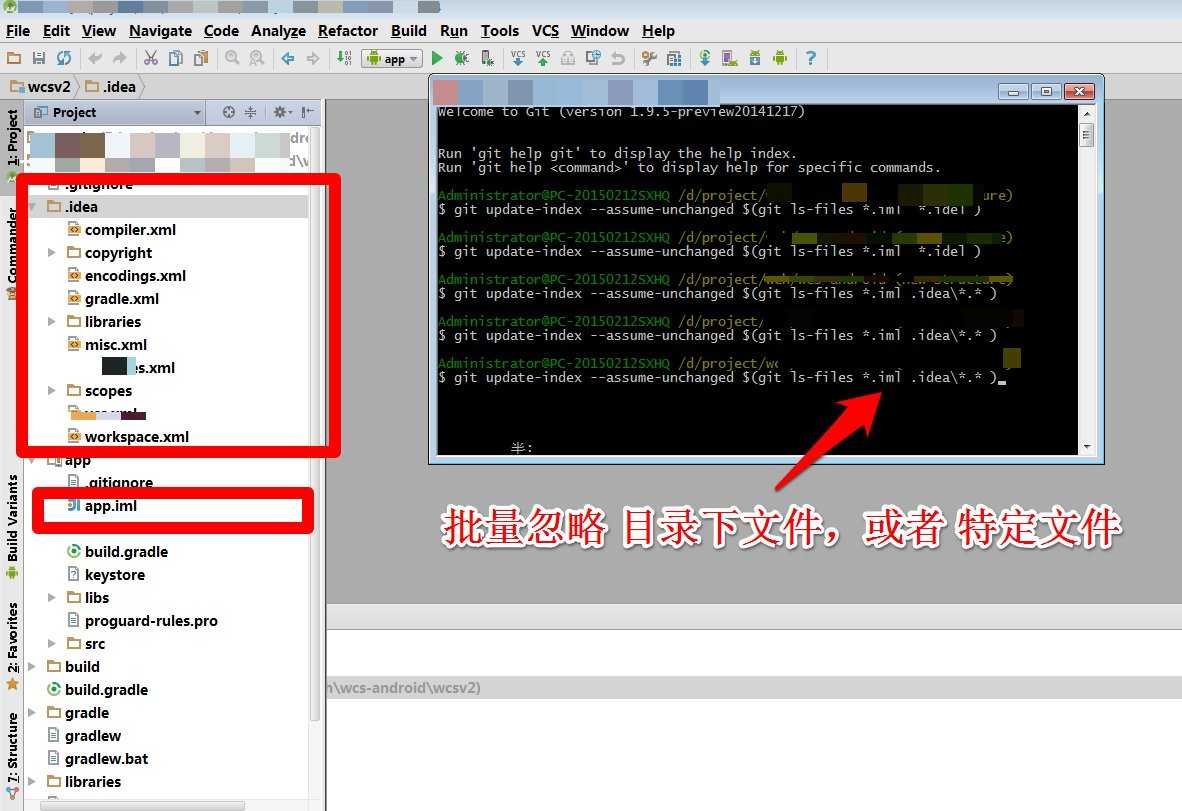The width and height of the screenshot is (1182, 811).
Task: Navigate Back with the left arrow icon
Action: pyautogui.click(x=288, y=58)
